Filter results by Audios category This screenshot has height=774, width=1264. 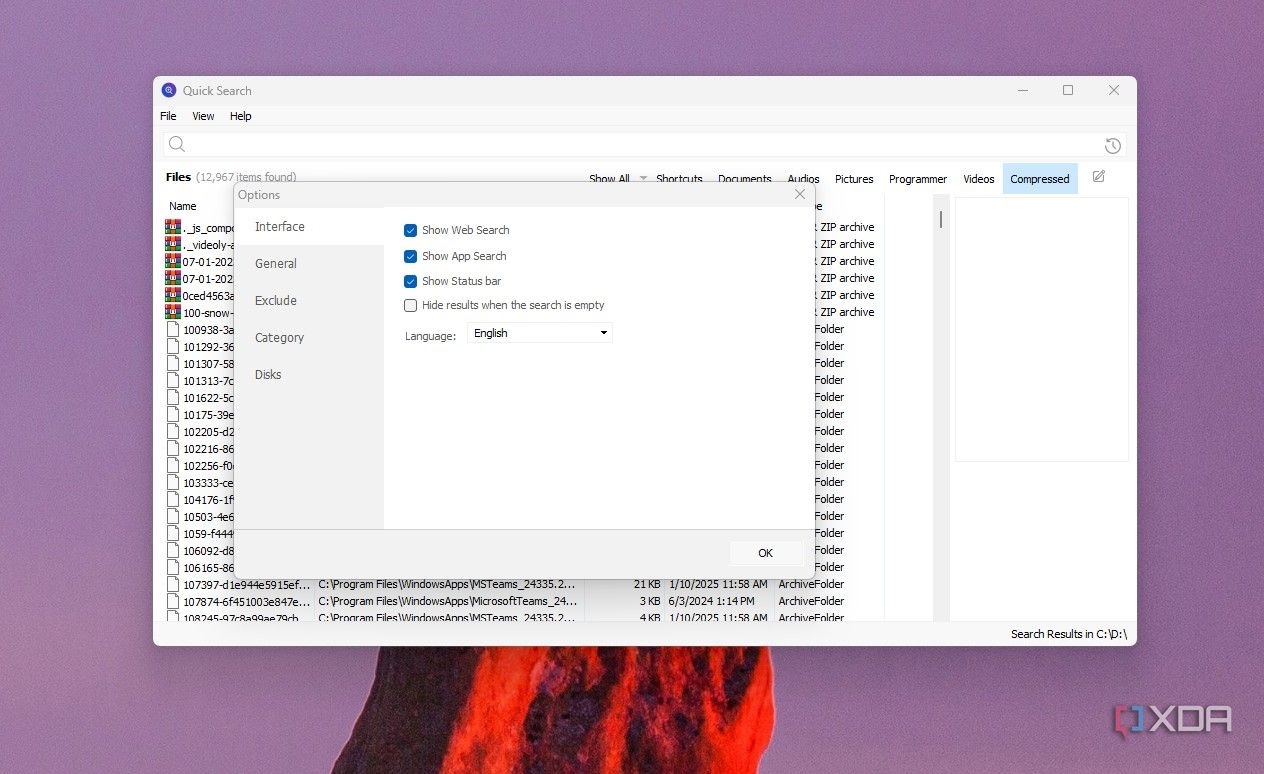point(803,180)
